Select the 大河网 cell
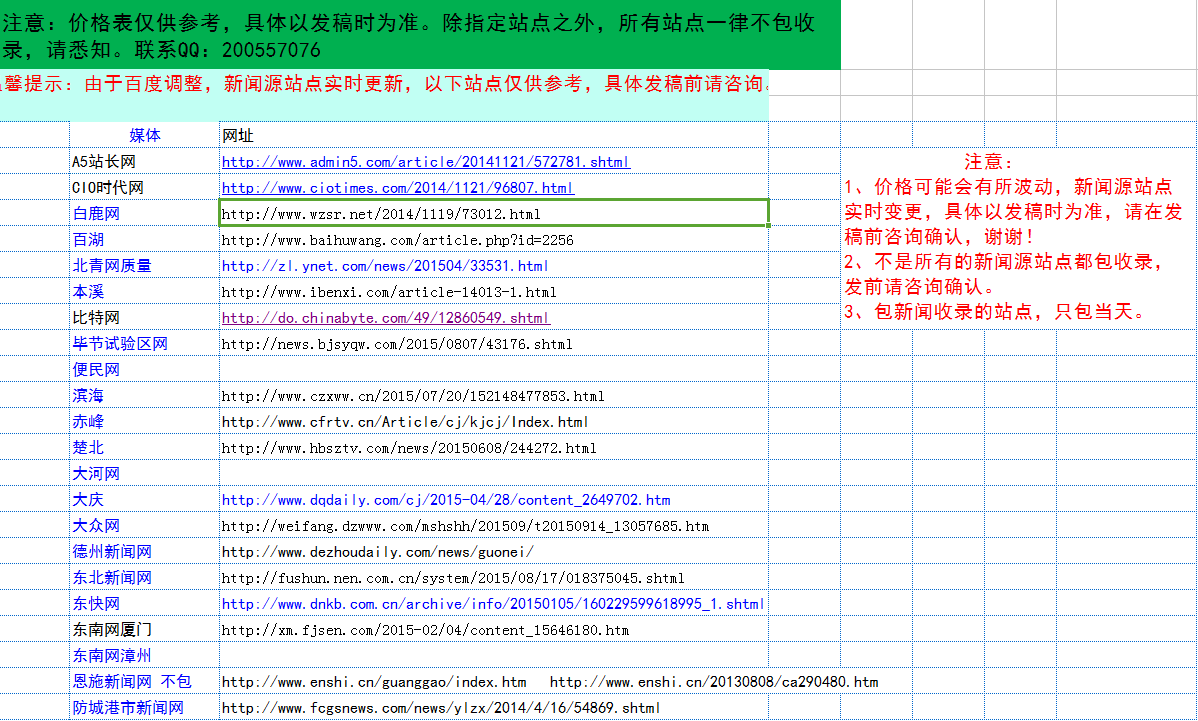The image size is (1198, 721). tap(144, 474)
